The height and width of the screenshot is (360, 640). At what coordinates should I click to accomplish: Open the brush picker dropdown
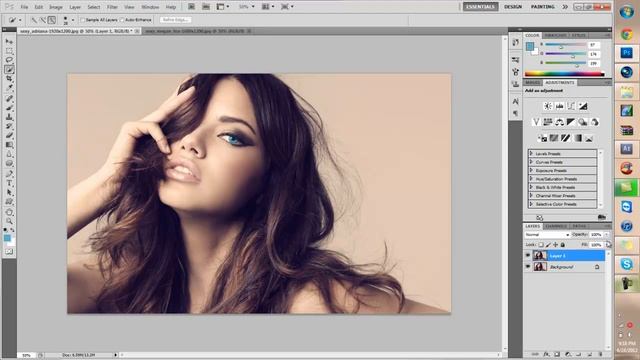pos(73,20)
